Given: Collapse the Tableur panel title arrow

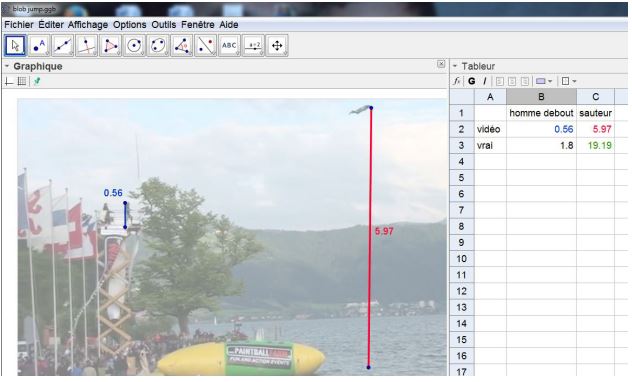Looking at the screenshot, I should tap(455, 66).
